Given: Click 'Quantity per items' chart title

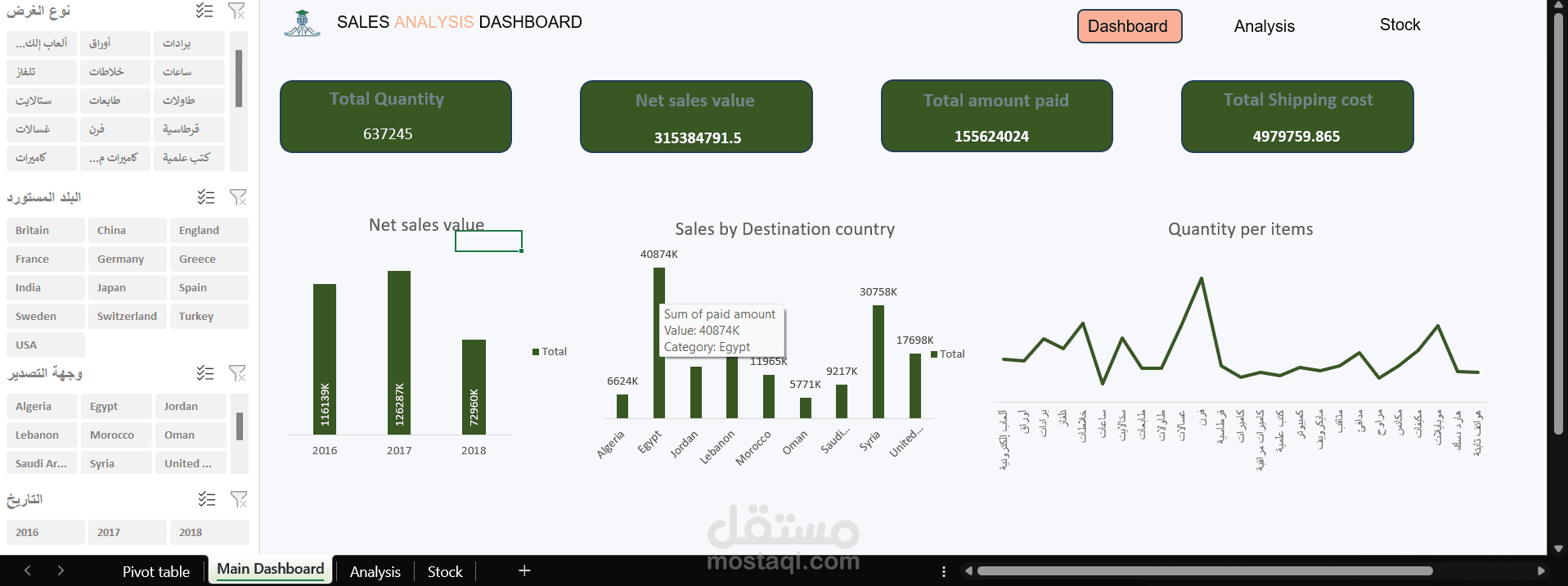Looking at the screenshot, I should [1241, 229].
